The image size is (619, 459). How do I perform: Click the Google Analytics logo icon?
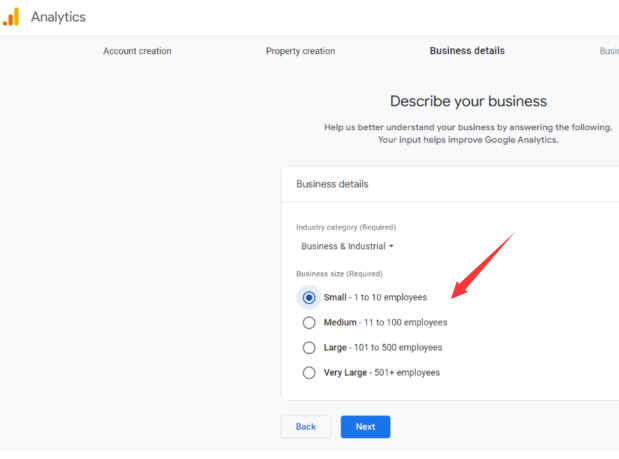[11, 17]
